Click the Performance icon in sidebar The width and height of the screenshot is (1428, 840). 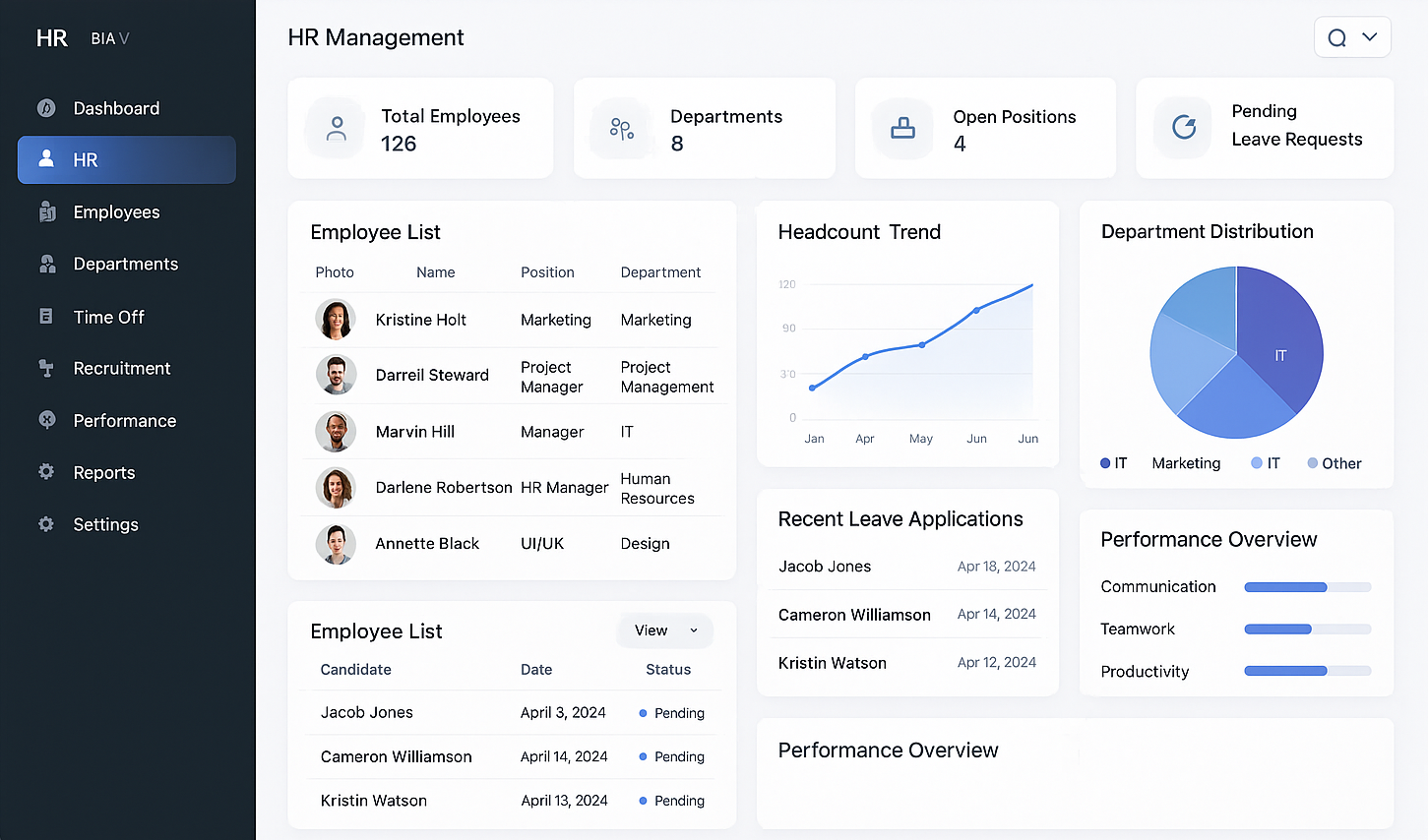pos(46,420)
